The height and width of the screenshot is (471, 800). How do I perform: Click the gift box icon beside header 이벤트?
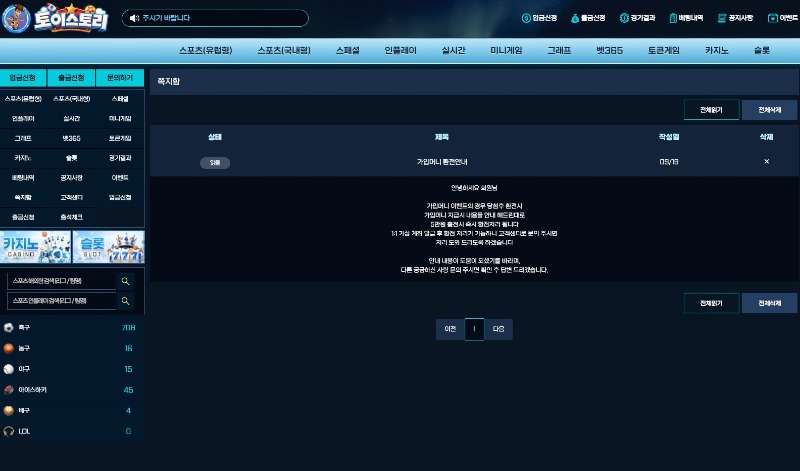[x=772, y=18]
